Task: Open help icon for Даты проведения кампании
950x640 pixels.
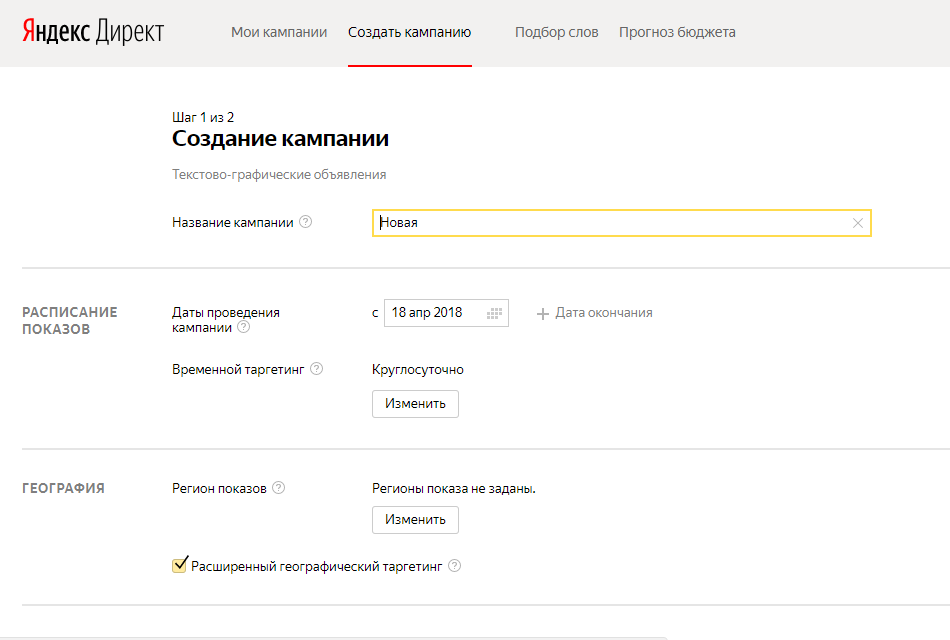Action: coord(243,327)
